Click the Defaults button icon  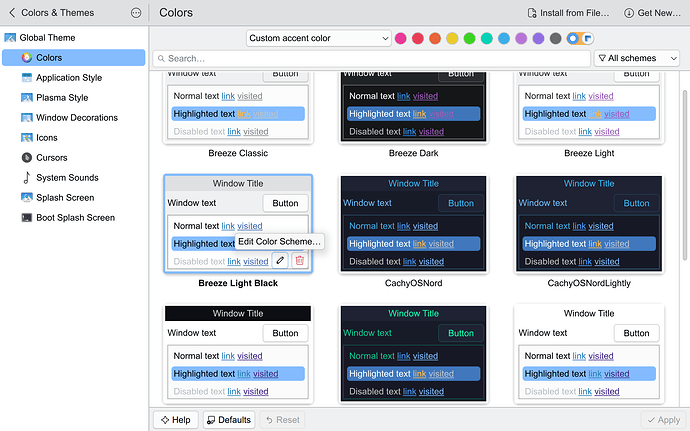point(211,420)
